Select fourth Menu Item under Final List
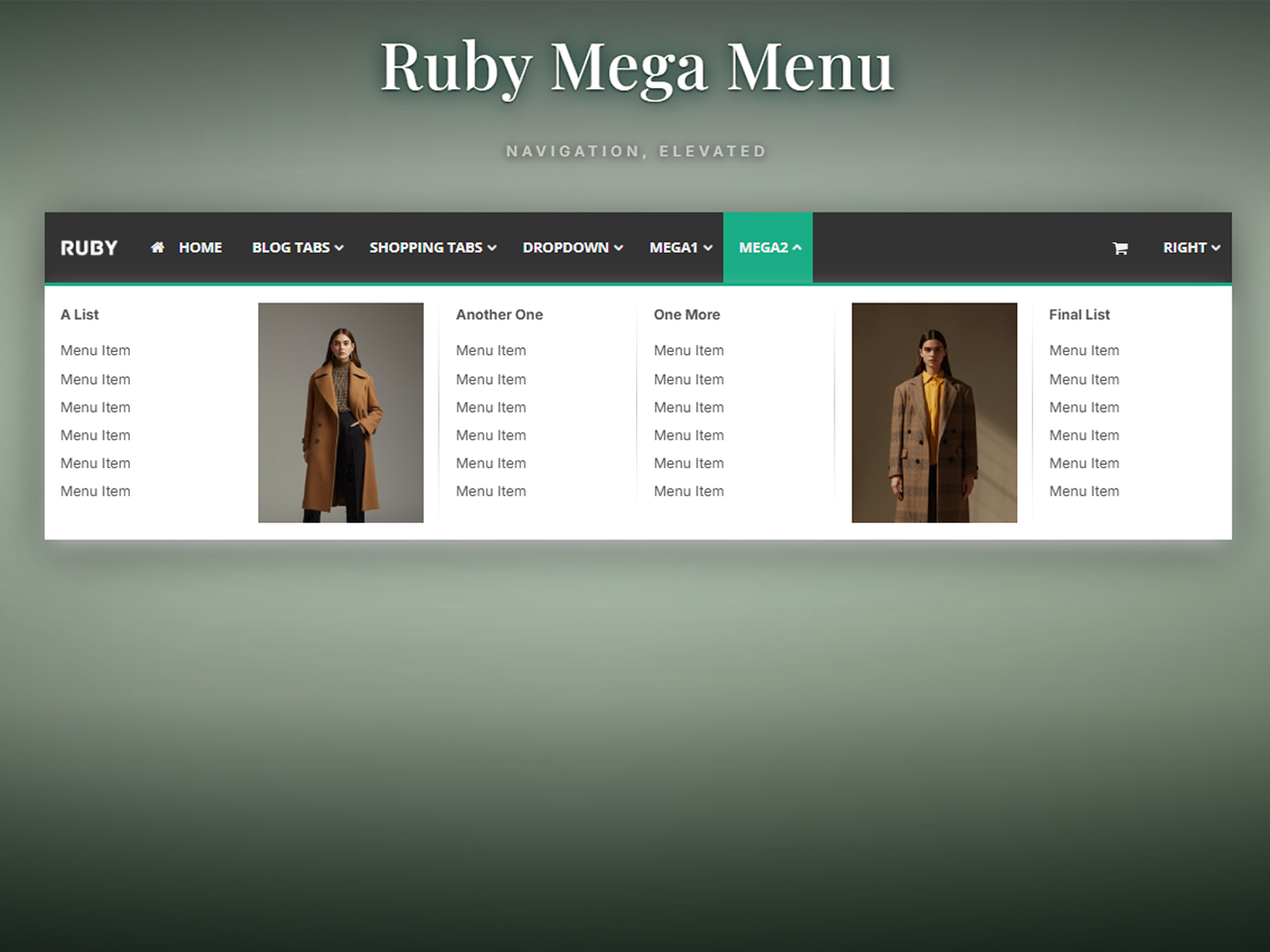Screen dimensions: 1270x952 [1083, 434]
